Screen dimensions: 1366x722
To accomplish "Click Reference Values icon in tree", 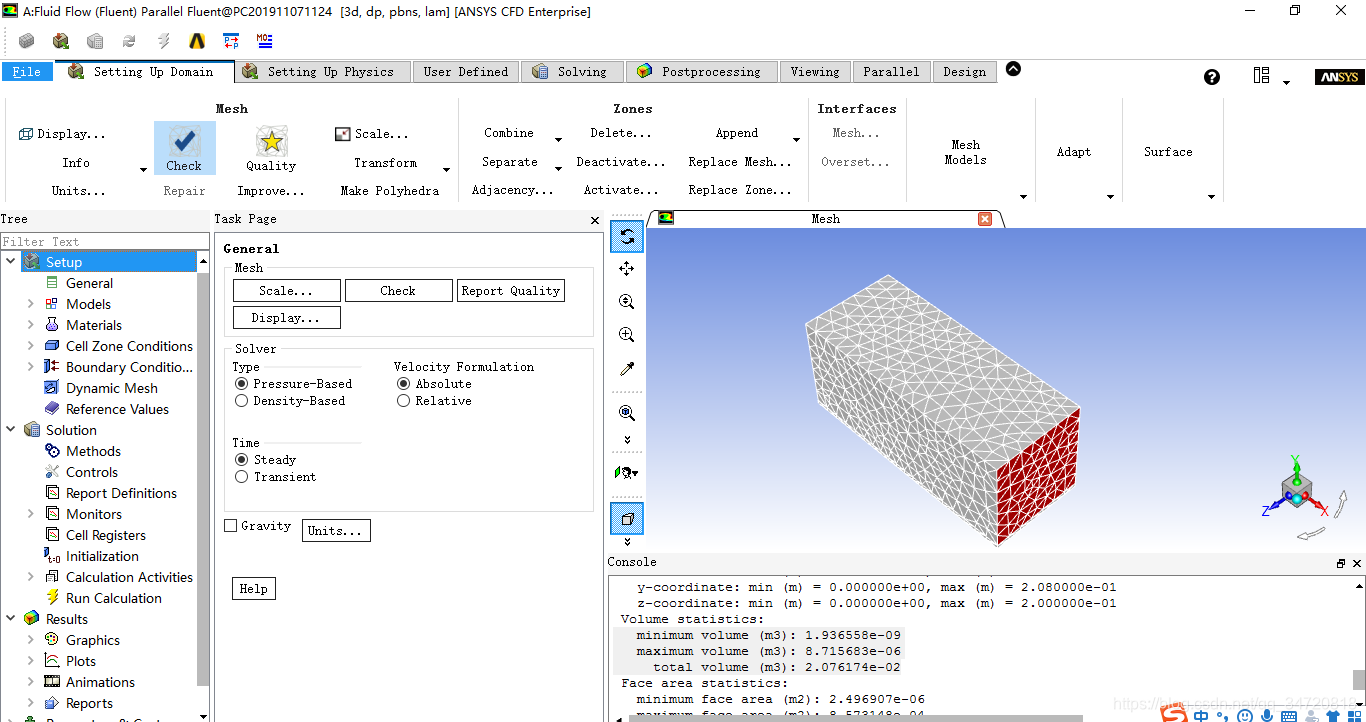I will tap(52, 409).
